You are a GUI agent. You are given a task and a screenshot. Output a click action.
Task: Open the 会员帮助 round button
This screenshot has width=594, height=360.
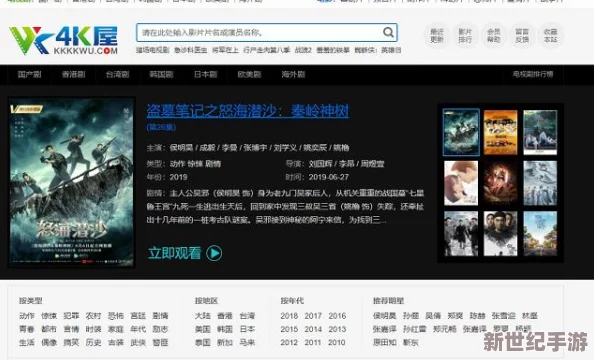click(494, 35)
